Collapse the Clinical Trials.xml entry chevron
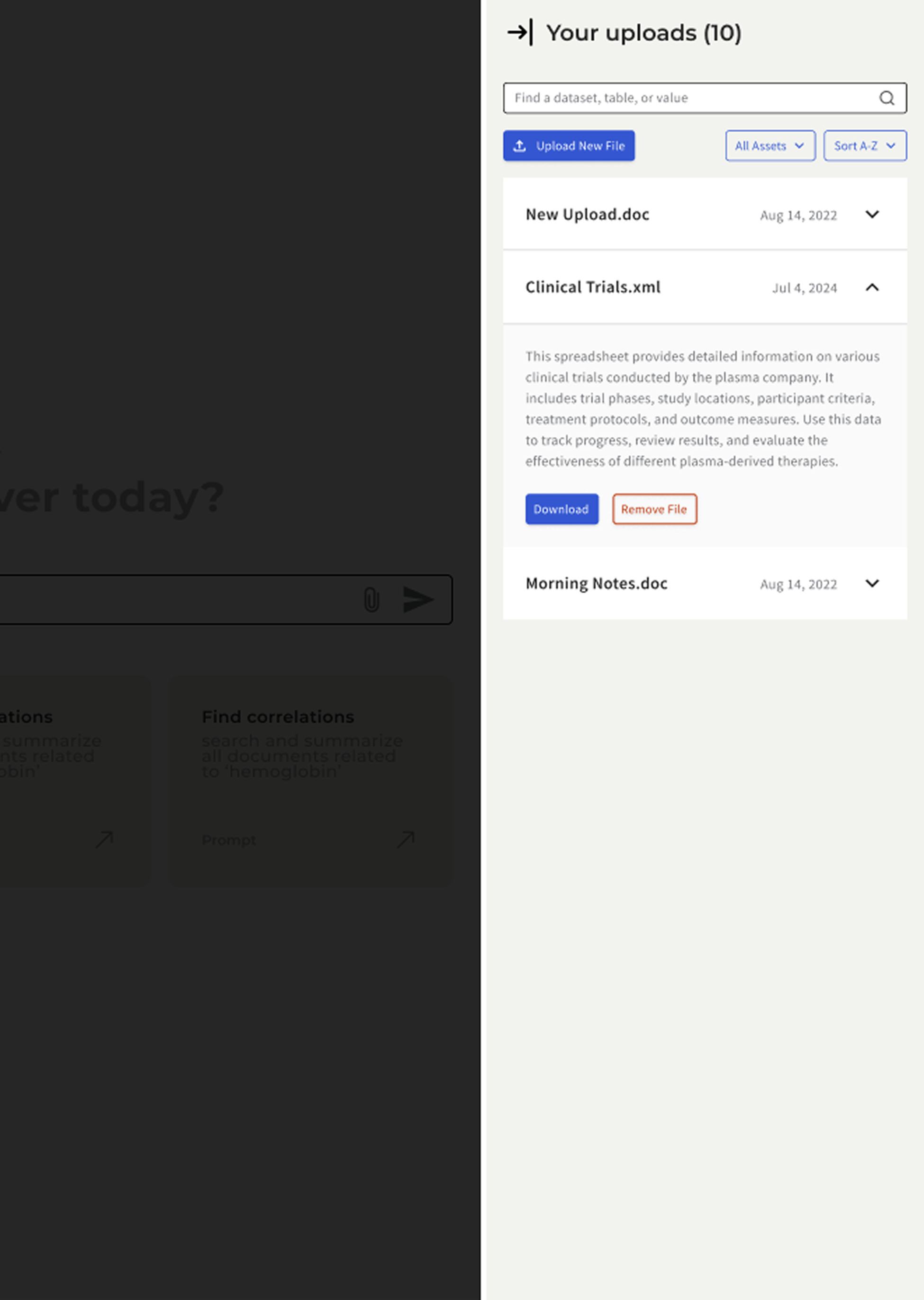Image resolution: width=924 pixels, height=1300 pixels. coord(872,287)
